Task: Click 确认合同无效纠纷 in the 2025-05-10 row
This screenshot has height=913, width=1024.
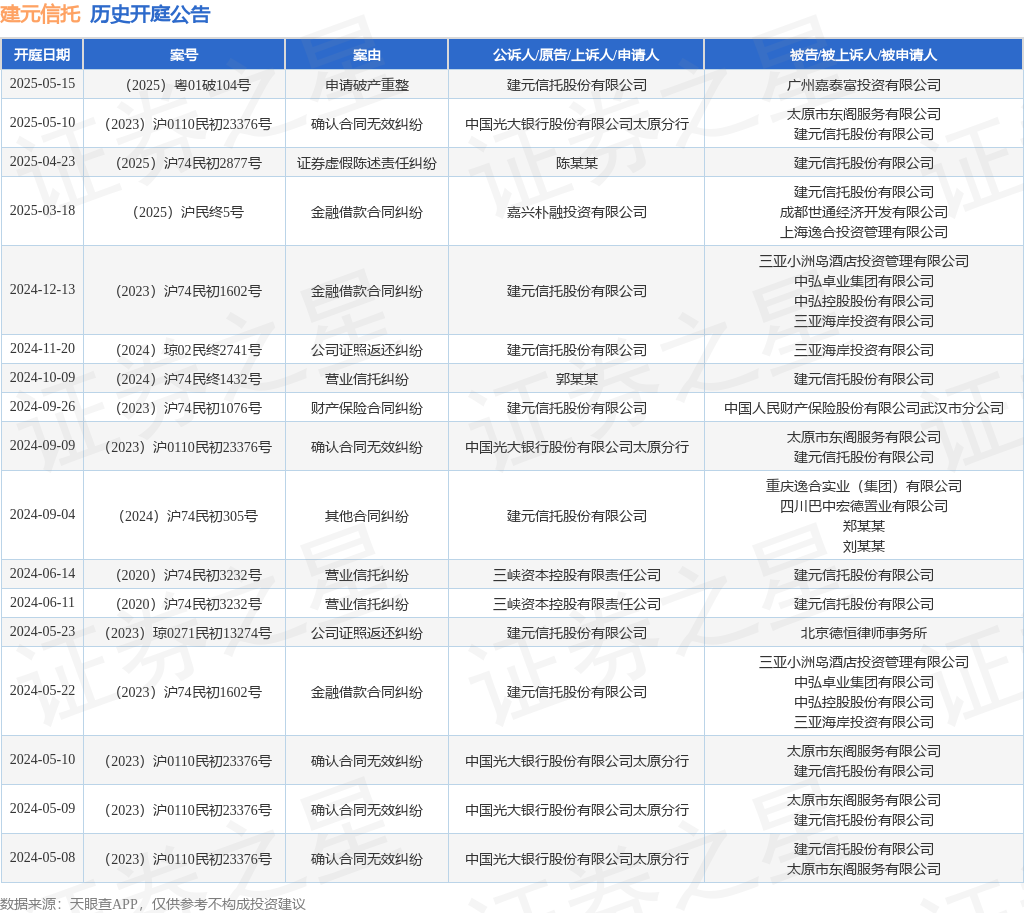Action: 366,124
